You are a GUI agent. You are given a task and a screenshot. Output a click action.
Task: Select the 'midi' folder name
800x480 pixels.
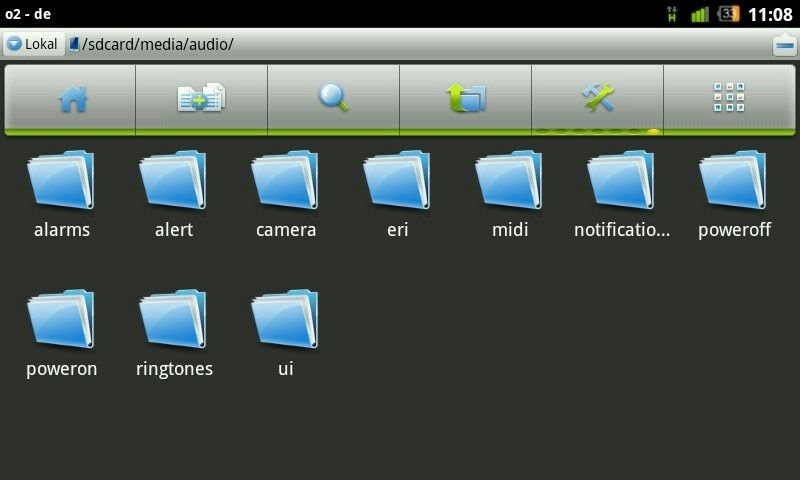point(510,230)
